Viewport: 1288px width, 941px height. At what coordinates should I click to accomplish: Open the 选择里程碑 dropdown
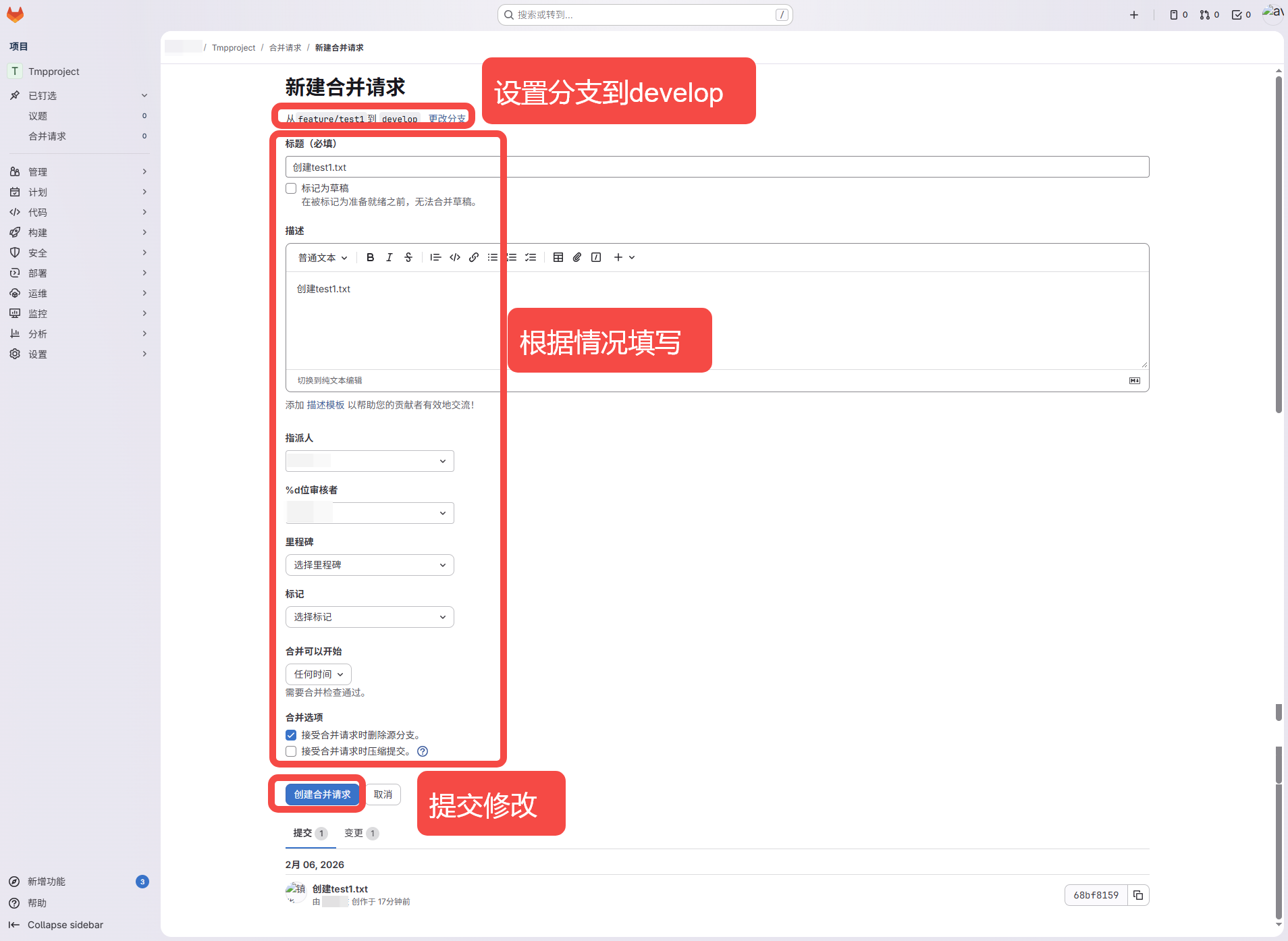(x=369, y=565)
